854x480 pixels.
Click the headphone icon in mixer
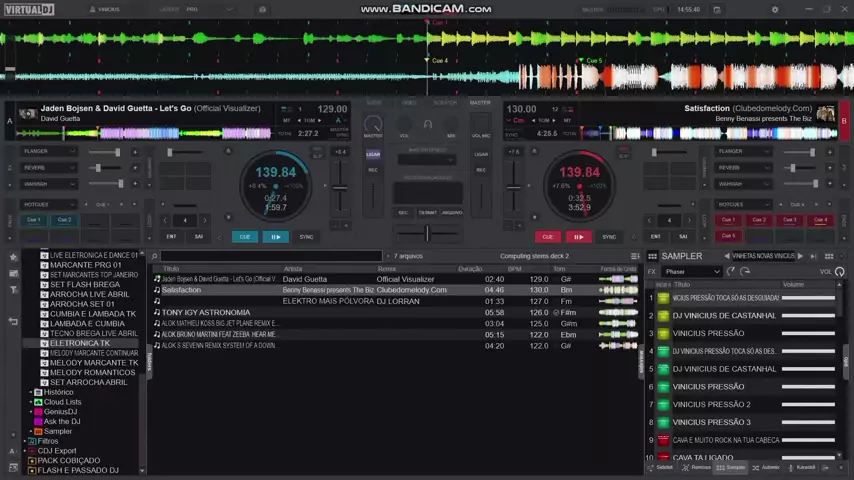pyautogui.click(x=428, y=125)
